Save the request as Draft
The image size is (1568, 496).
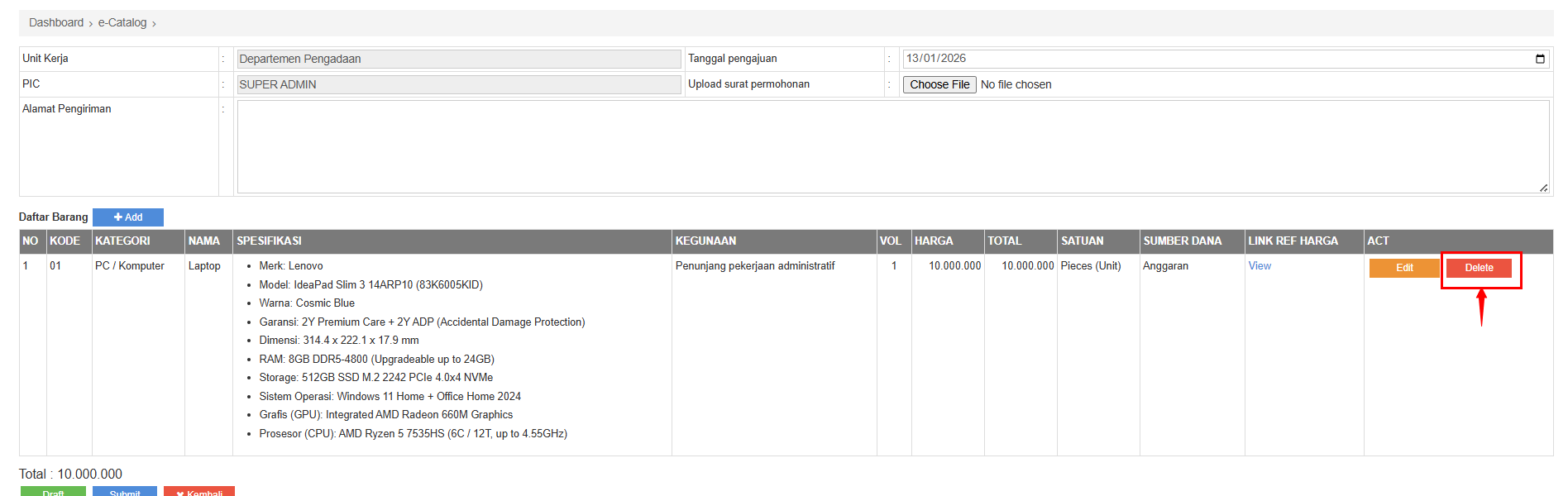53,492
